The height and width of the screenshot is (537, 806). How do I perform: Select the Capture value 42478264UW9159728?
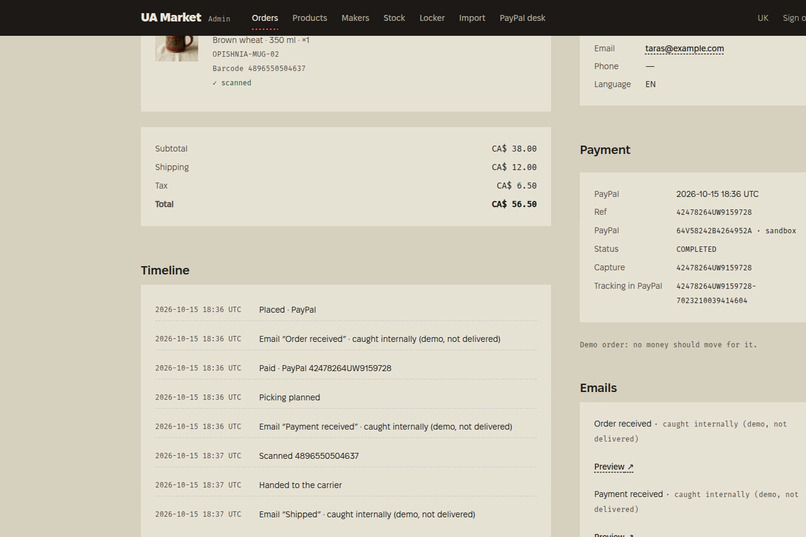click(713, 268)
